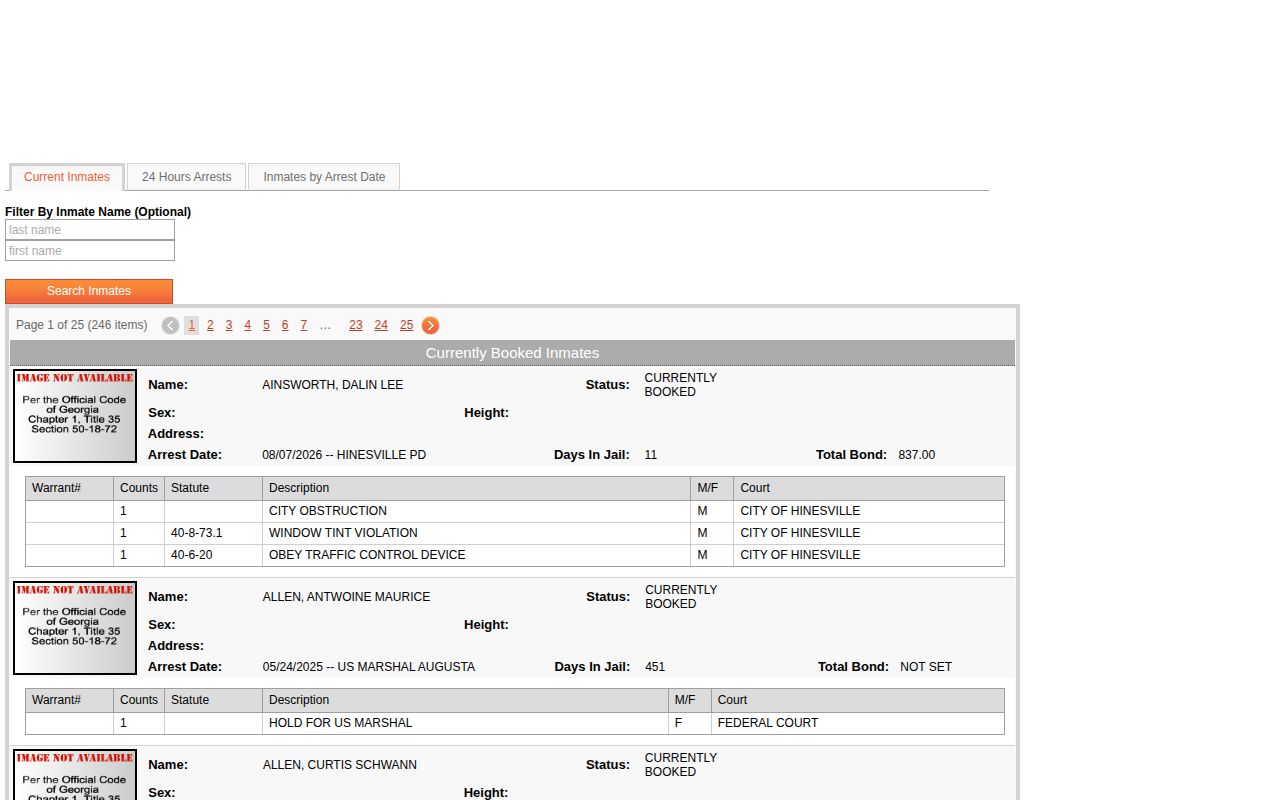Open the 24 Hours Arrests tab

pyautogui.click(x=186, y=177)
